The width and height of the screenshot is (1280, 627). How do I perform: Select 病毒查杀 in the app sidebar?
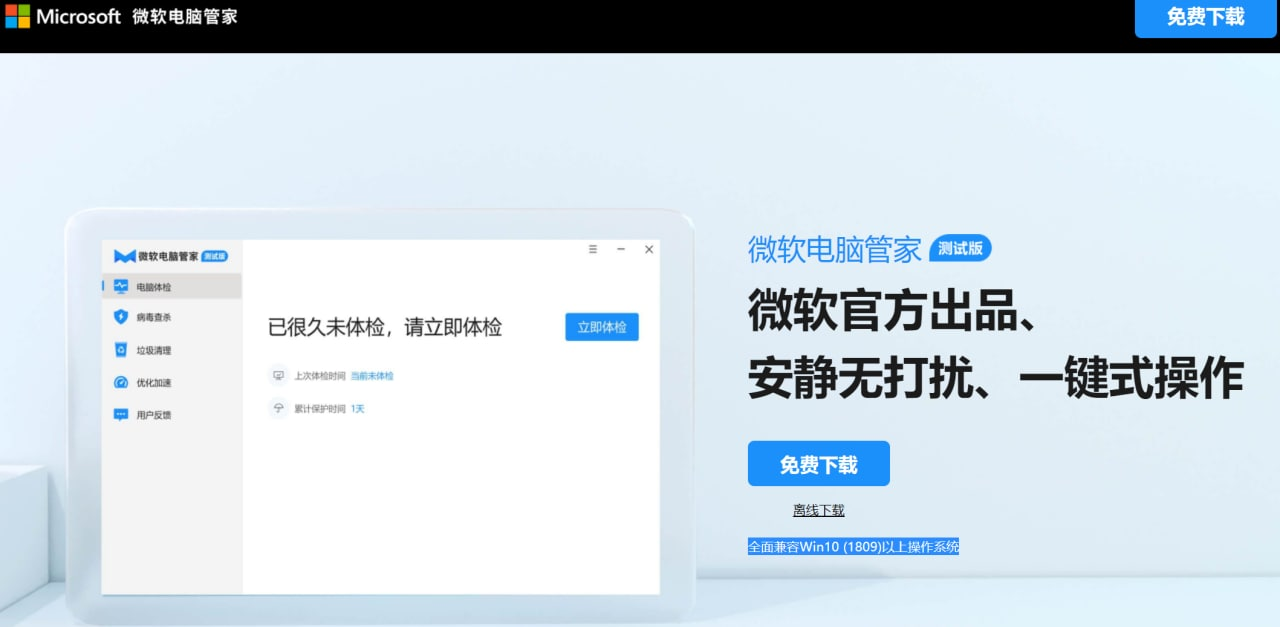pyautogui.click(x=172, y=317)
